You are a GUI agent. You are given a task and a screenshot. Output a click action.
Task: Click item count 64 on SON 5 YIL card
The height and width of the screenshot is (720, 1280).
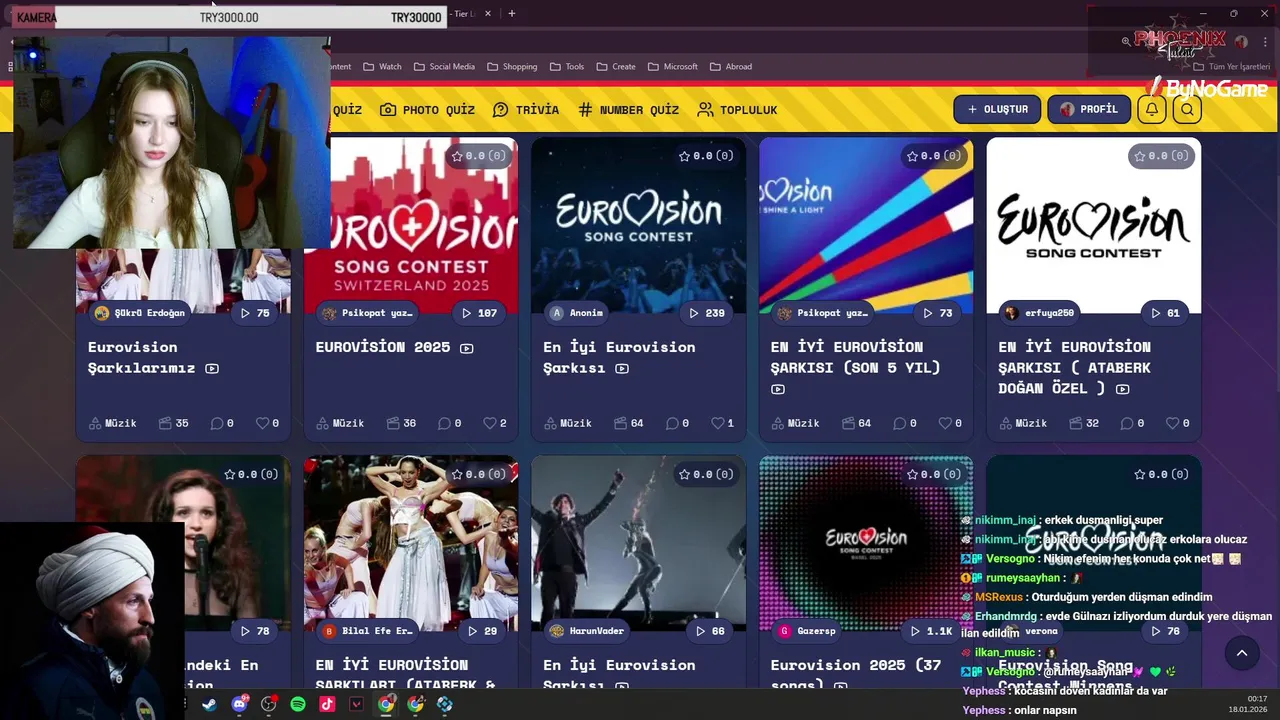click(x=856, y=423)
